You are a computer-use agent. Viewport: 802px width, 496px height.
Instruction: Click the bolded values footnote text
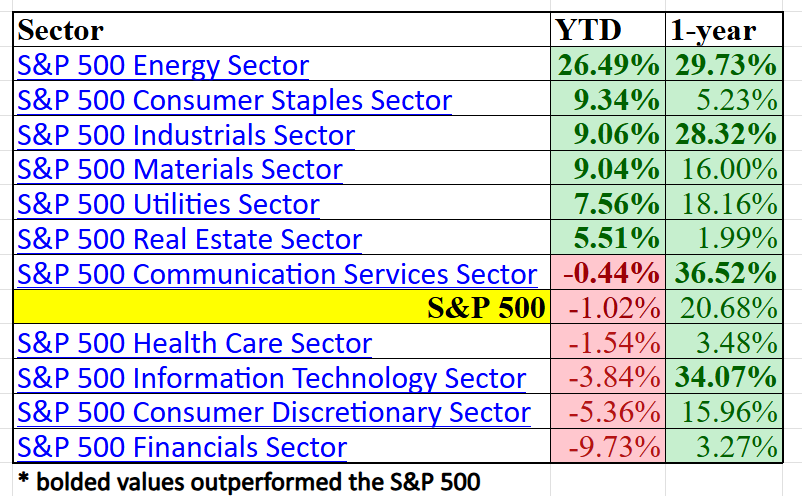248,481
